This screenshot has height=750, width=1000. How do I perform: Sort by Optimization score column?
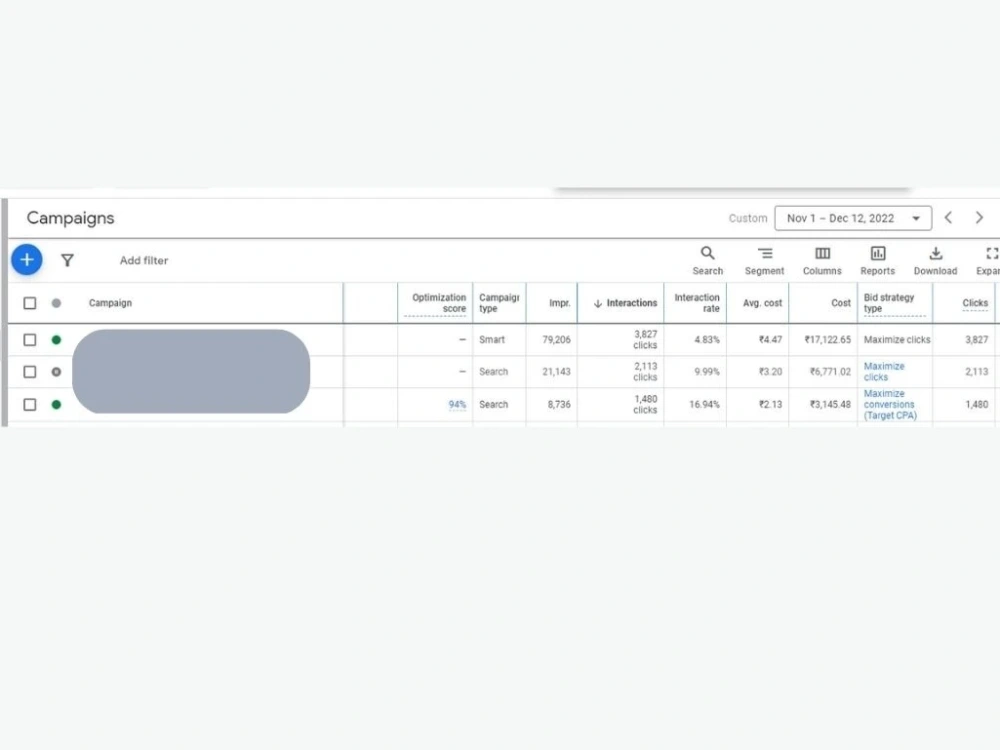click(439, 303)
